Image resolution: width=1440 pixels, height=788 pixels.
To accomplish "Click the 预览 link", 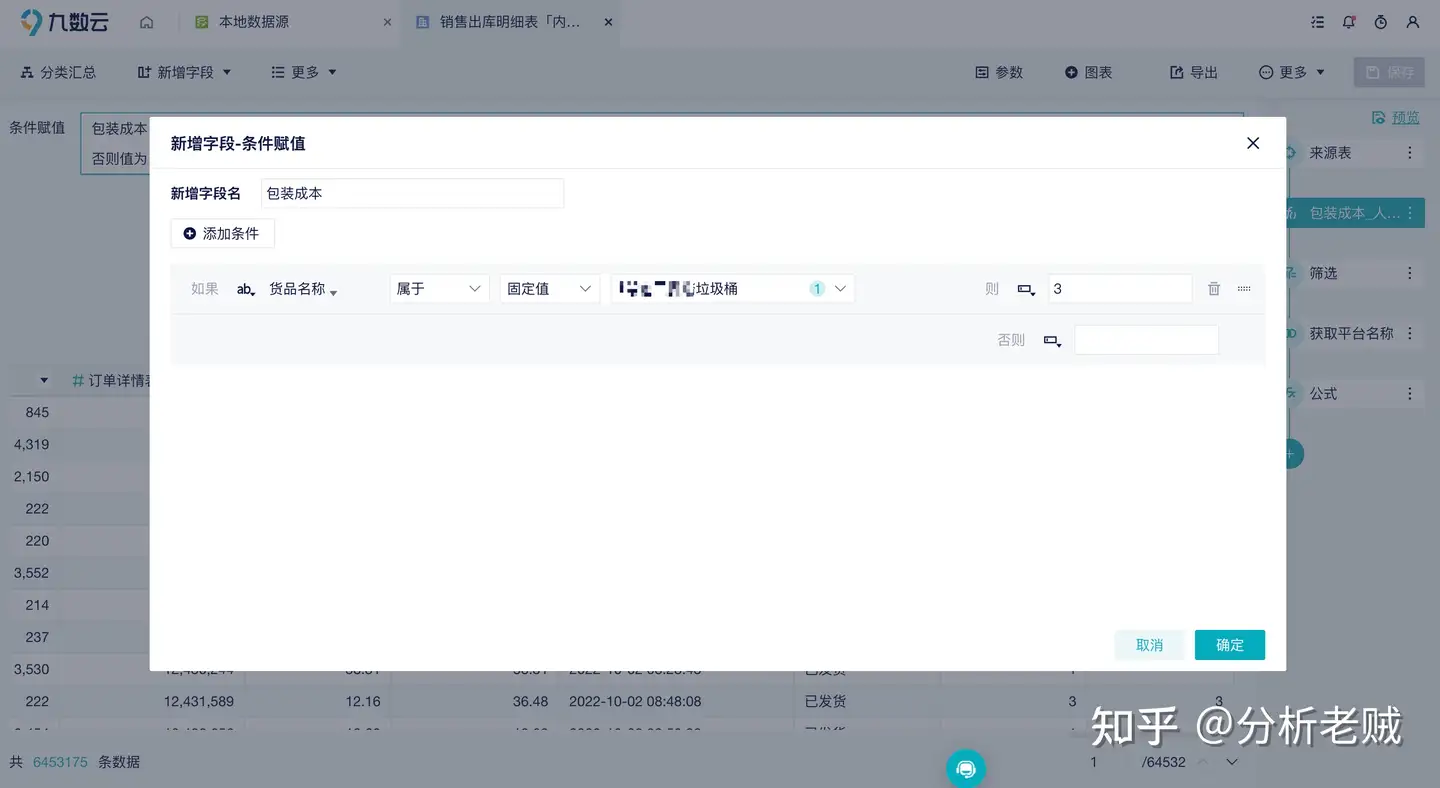I will pyautogui.click(x=1396, y=117).
